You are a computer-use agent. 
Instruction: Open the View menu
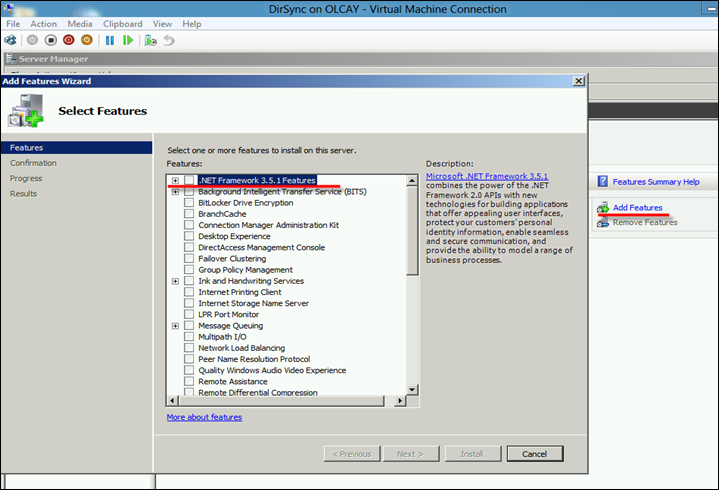click(x=162, y=24)
